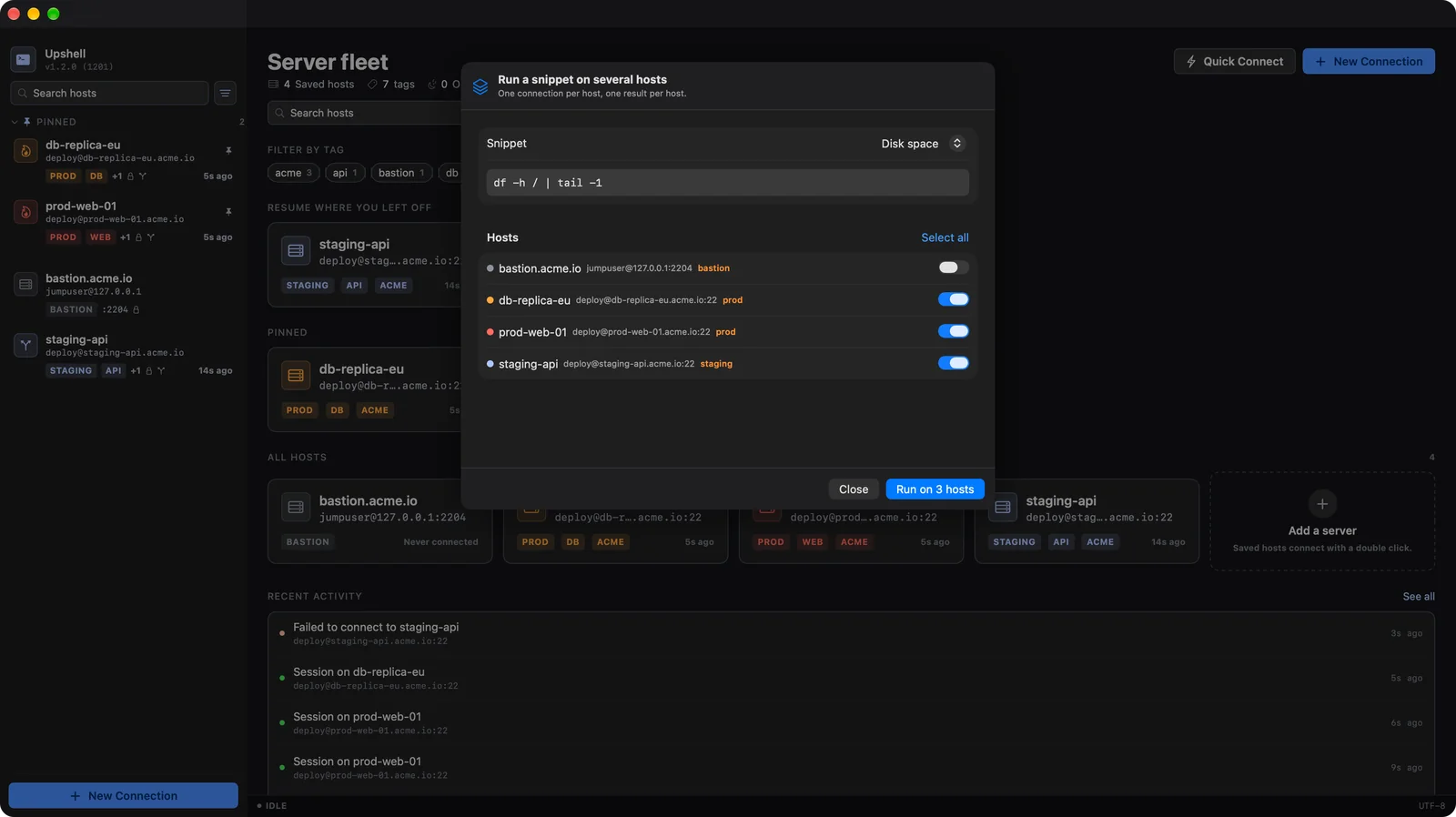Disable the db-replica-eu host toggle
Screen dimensions: 1456x817
tap(954, 299)
